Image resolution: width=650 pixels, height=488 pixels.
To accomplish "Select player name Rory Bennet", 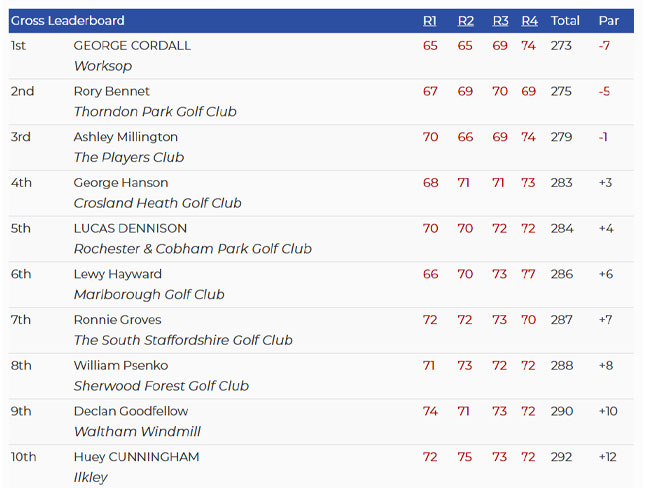I will 112,91.
